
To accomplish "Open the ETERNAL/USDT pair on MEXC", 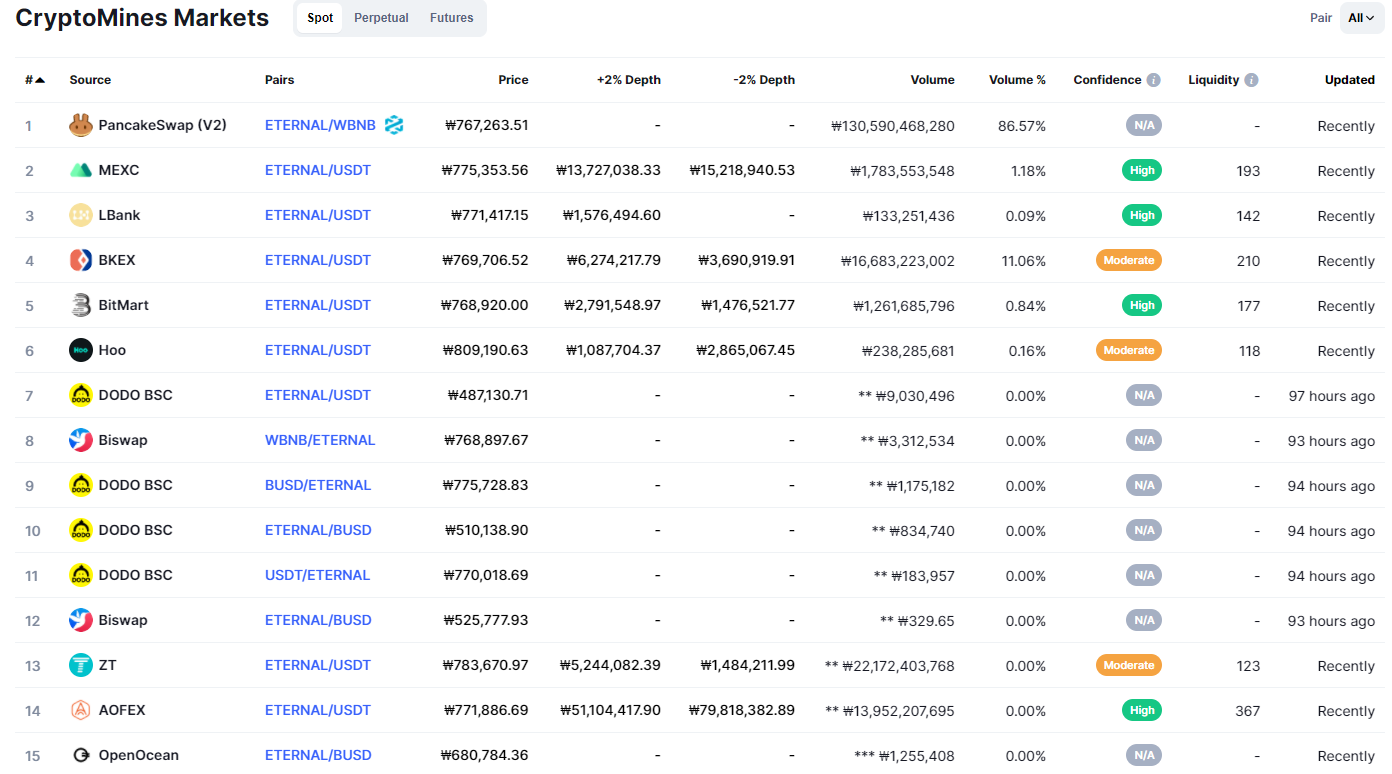I will (x=318, y=170).
